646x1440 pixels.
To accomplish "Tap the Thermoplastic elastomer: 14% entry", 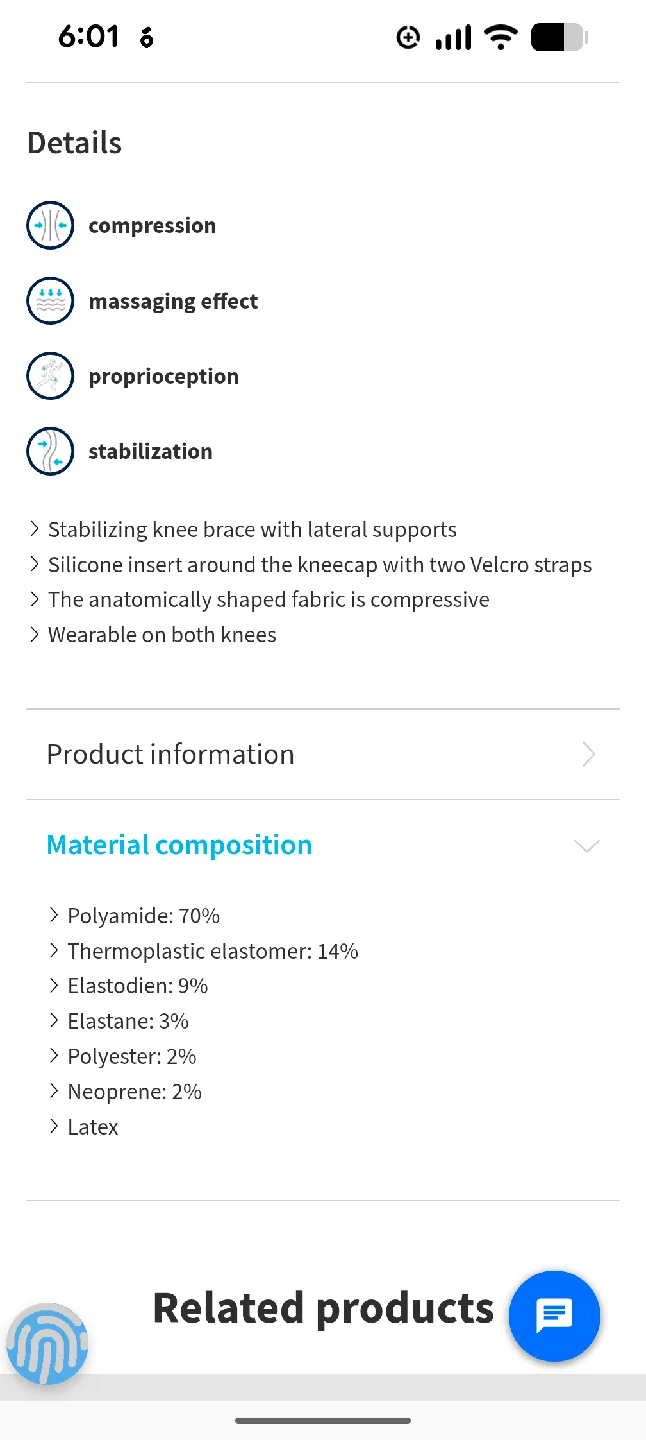I will pyautogui.click(x=212, y=951).
